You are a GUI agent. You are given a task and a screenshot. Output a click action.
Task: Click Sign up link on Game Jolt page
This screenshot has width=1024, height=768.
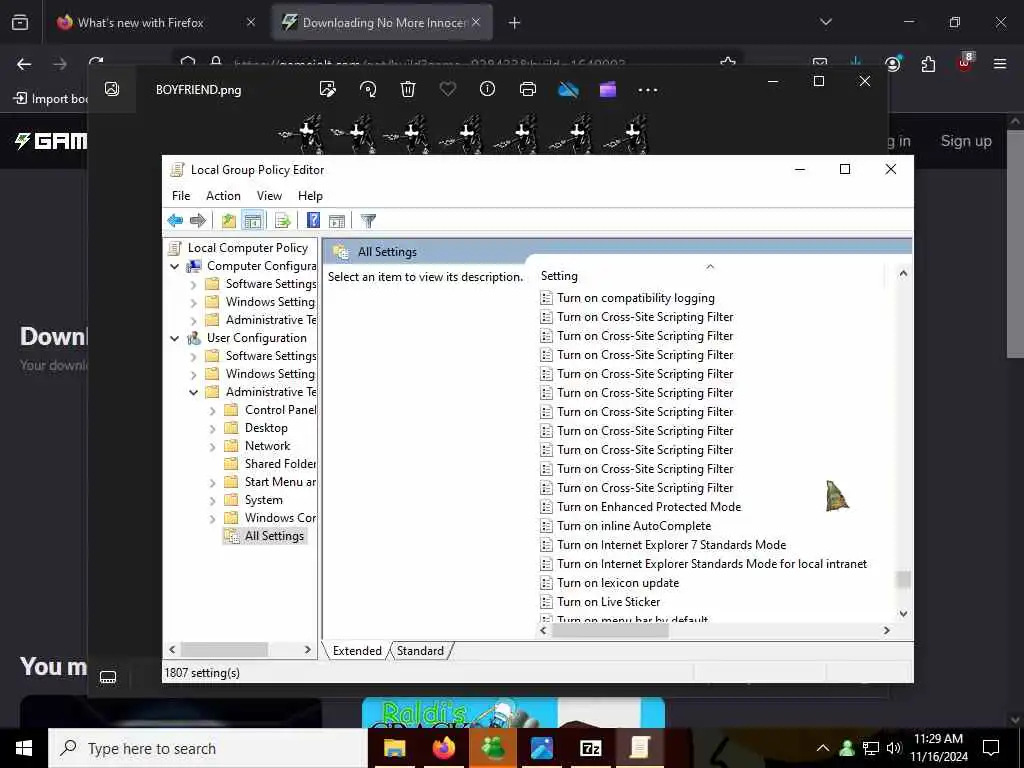pos(966,141)
